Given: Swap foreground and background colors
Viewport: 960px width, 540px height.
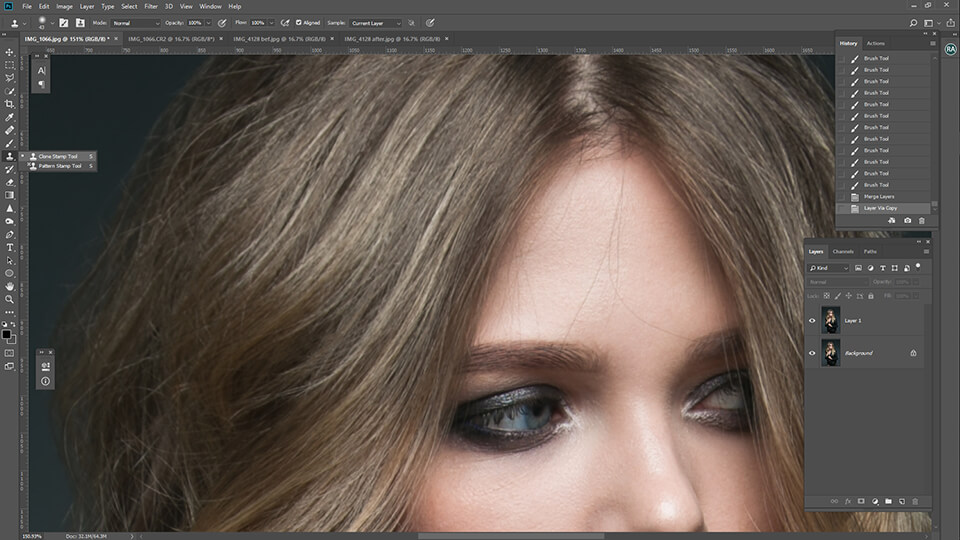Looking at the screenshot, I should 13,324.
